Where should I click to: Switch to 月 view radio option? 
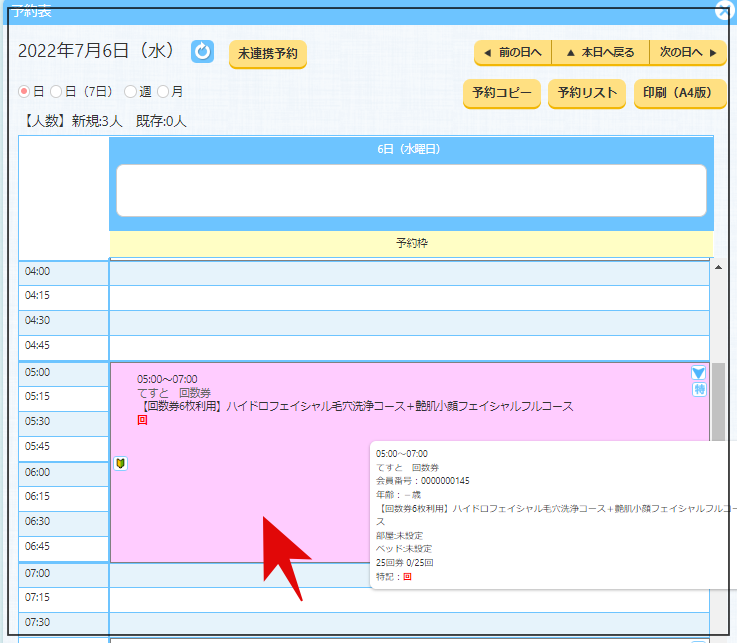point(163,91)
